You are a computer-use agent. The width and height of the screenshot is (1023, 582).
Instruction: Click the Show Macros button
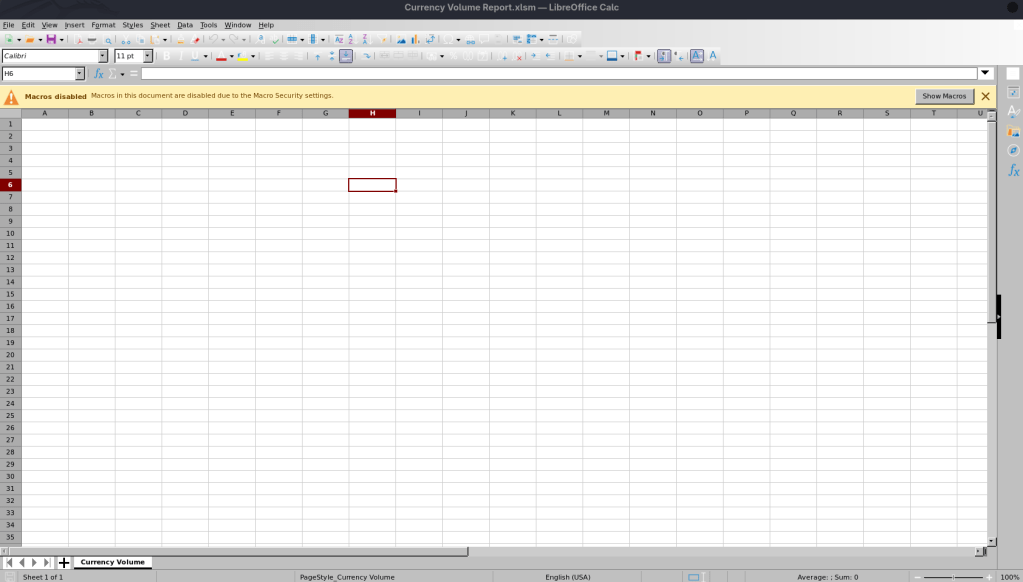944,96
